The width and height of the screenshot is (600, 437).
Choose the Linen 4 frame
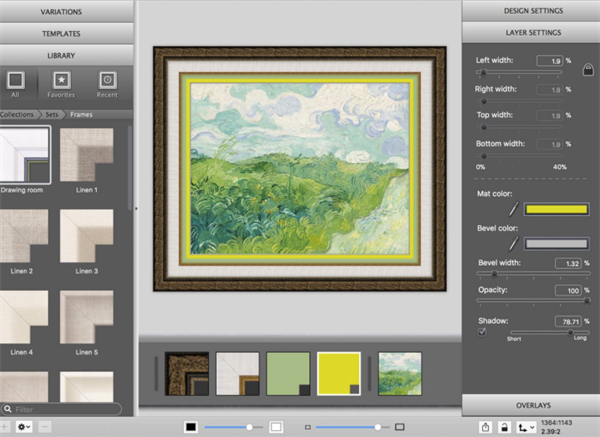click(x=24, y=317)
